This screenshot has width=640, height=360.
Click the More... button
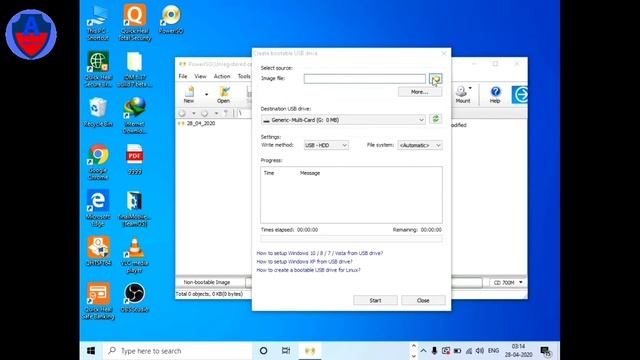click(420, 92)
